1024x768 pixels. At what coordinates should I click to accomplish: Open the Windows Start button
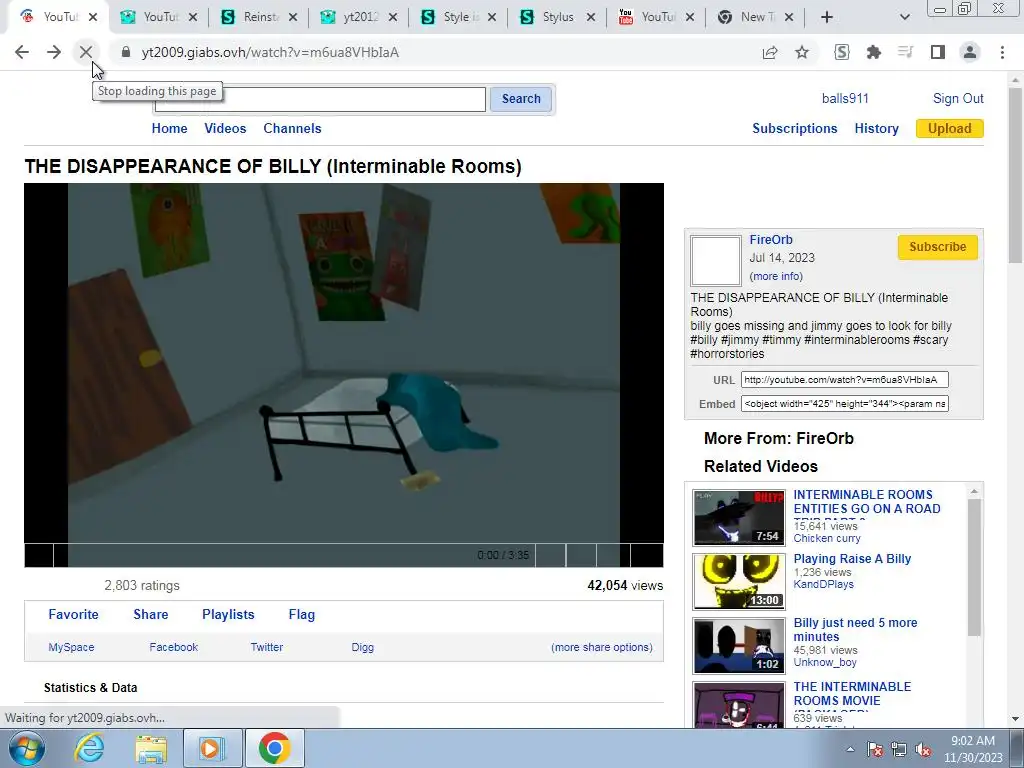click(27, 748)
